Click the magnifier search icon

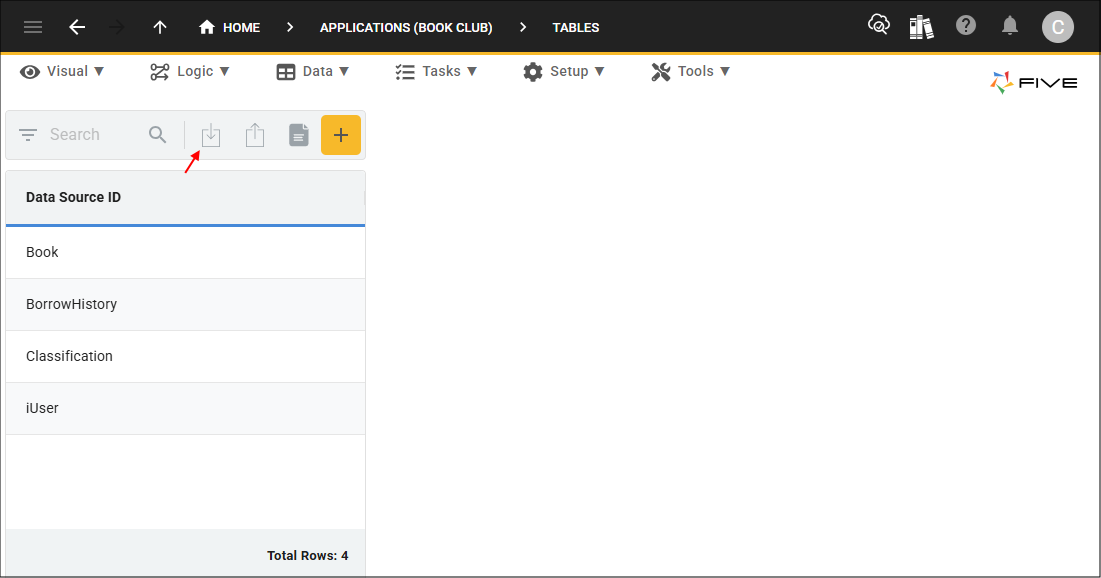click(x=158, y=135)
